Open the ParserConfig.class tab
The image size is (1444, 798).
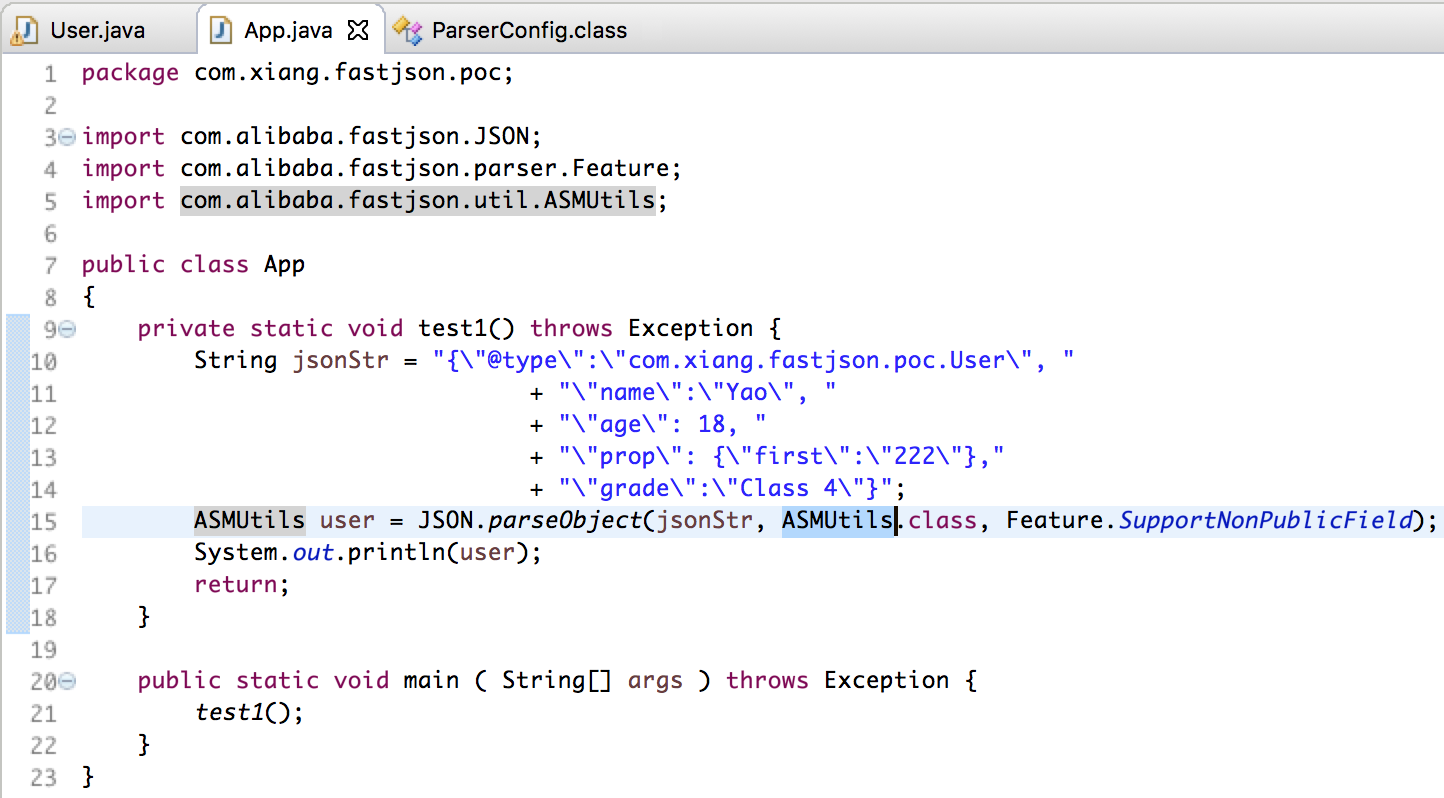coord(529,30)
